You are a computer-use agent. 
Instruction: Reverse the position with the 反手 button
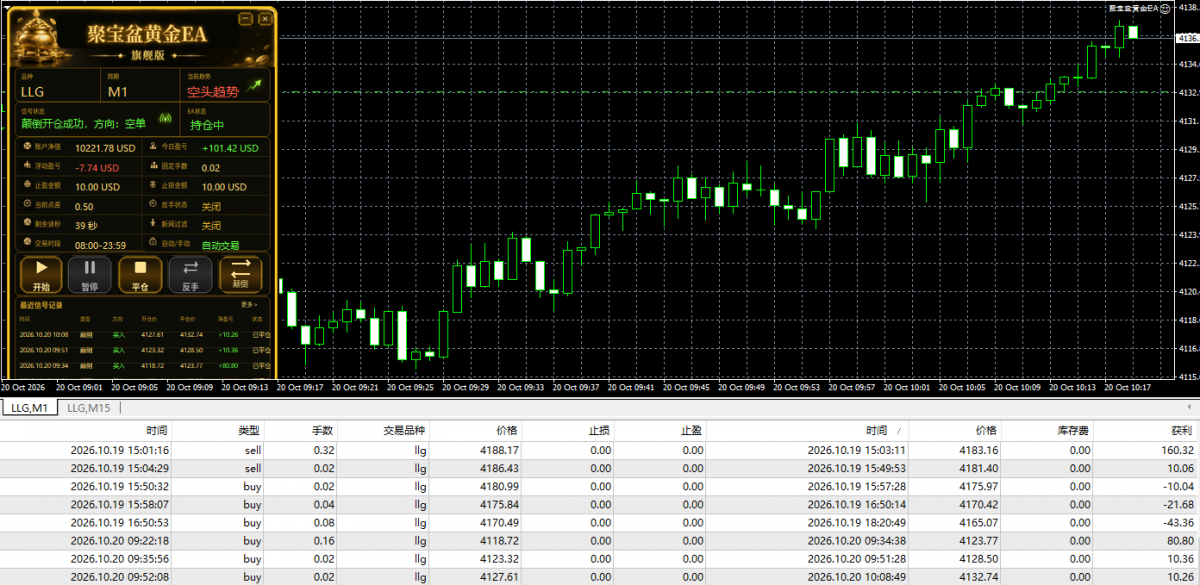(190, 274)
